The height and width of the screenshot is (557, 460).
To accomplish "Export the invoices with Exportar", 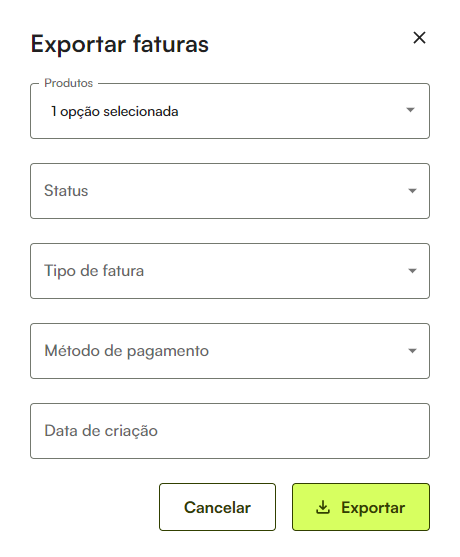I will click(x=361, y=507).
